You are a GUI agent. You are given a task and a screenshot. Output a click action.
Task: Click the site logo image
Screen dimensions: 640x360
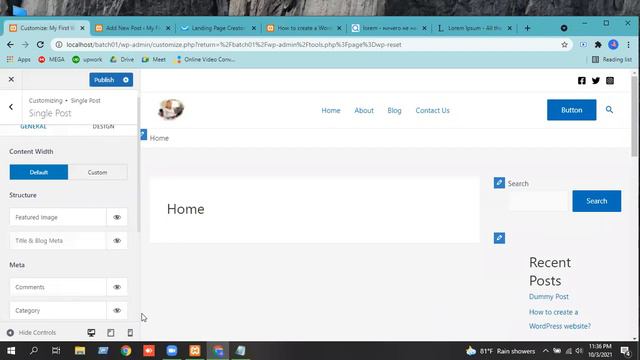pyautogui.click(x=171, y=109)
